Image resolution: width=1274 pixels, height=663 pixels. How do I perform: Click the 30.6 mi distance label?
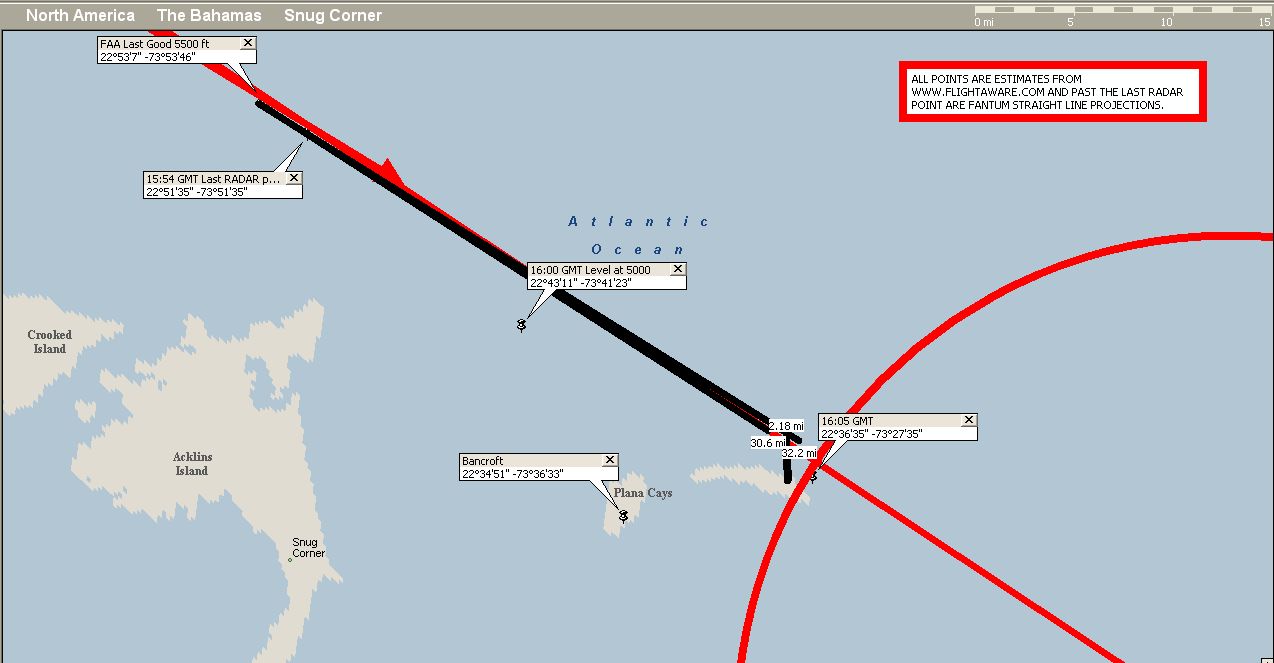tap(768, 442)
